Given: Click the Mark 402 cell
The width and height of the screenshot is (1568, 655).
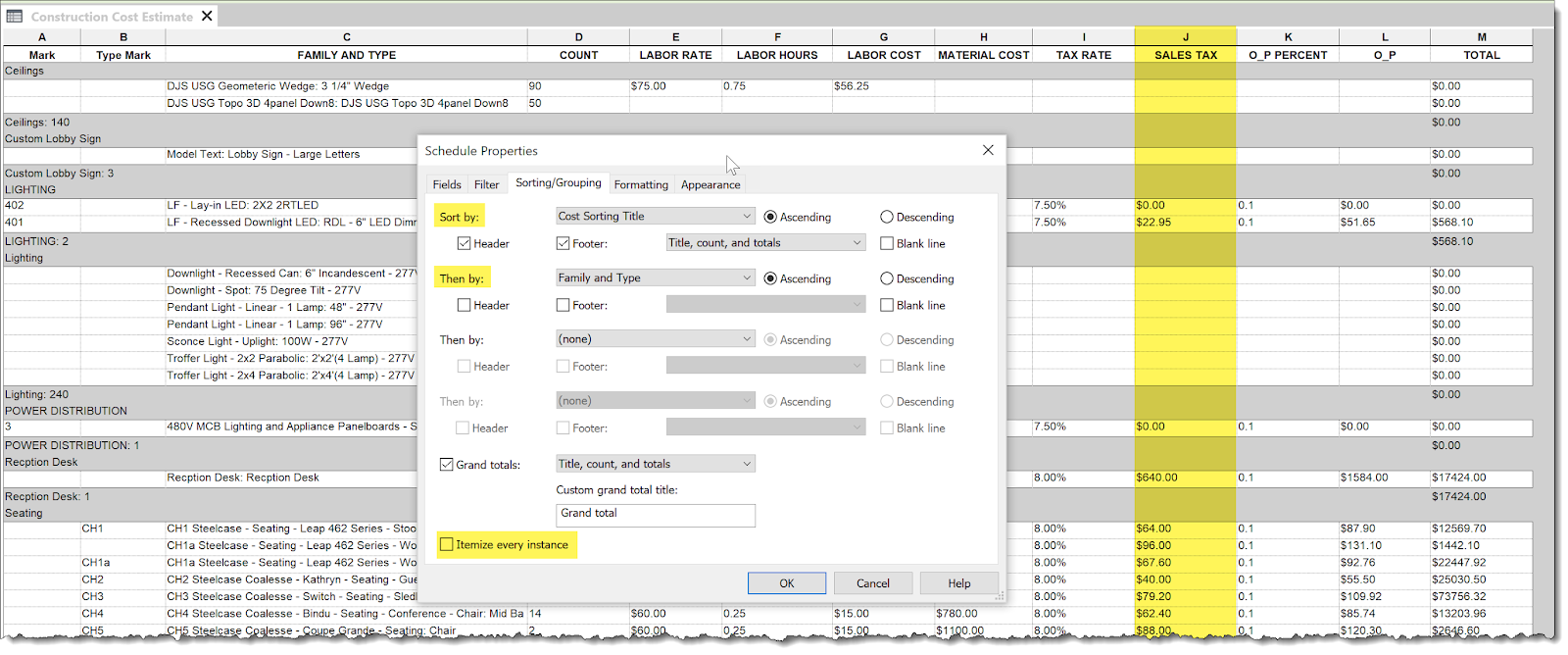Looking at the screenshot, I should (42, 205).
